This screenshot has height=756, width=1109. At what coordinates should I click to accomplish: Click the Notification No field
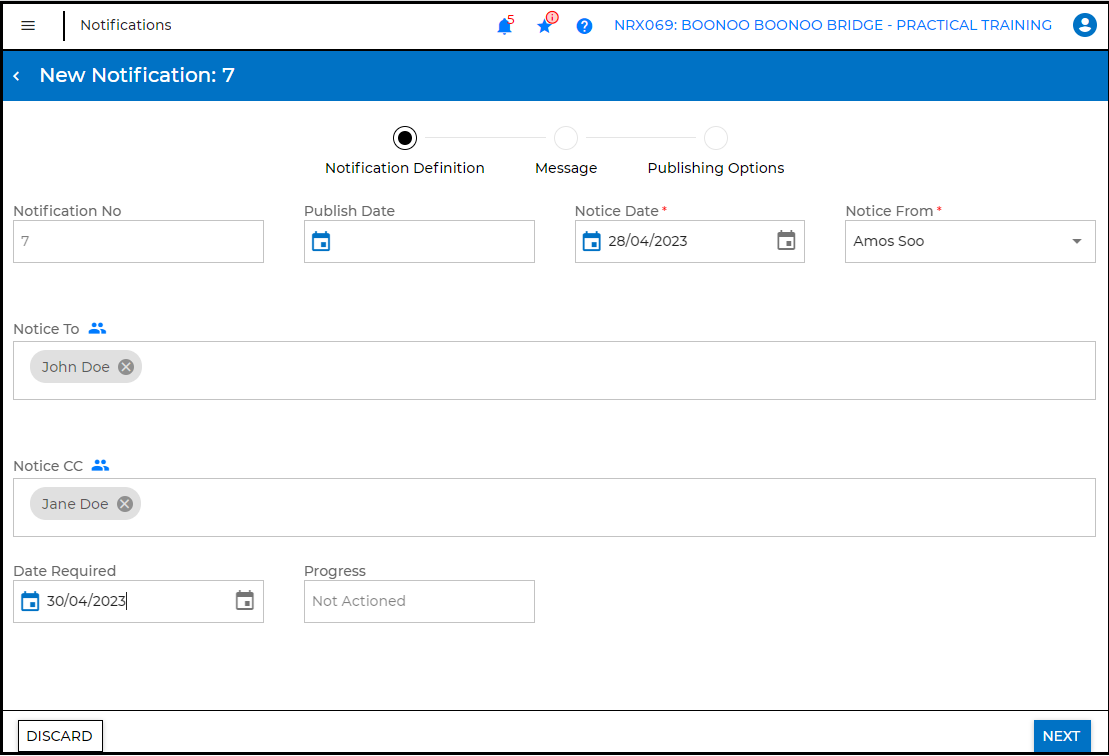(x=139, y=242)
